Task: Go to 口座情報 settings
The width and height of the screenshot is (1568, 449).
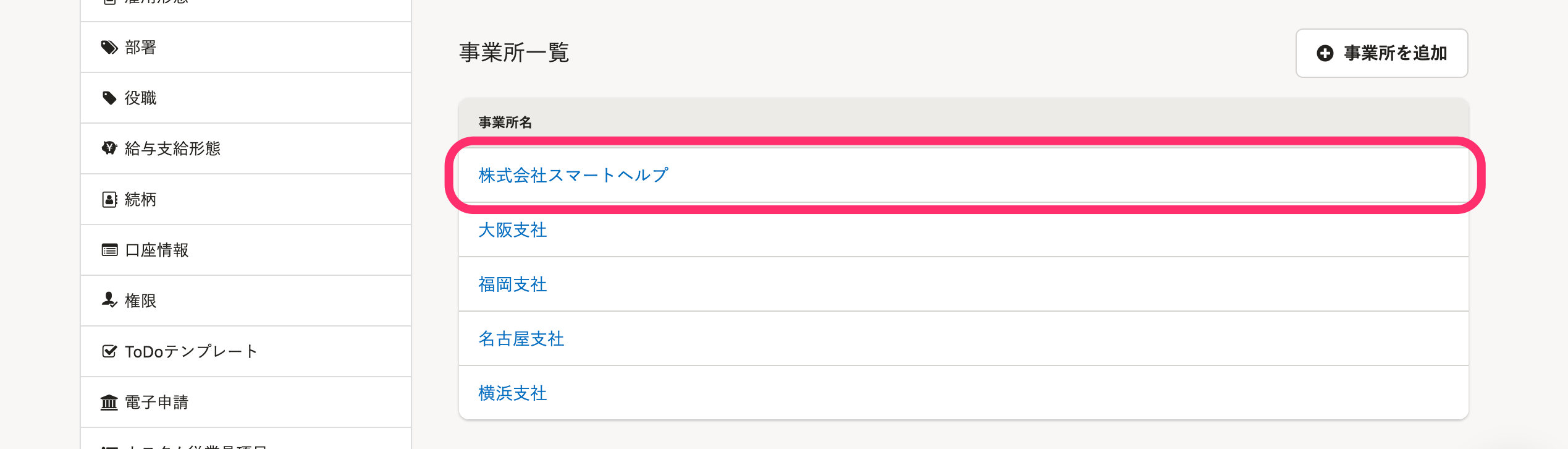Action: (x=246, y=250)
